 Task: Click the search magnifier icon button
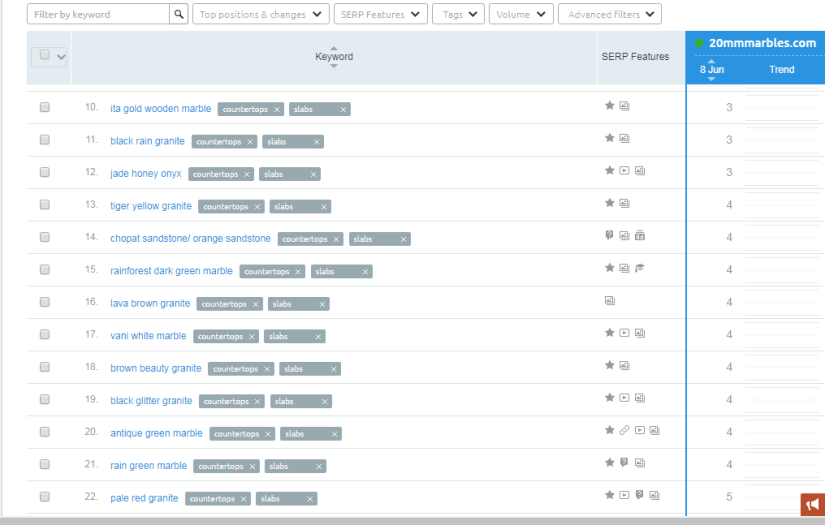pos(179,14)
